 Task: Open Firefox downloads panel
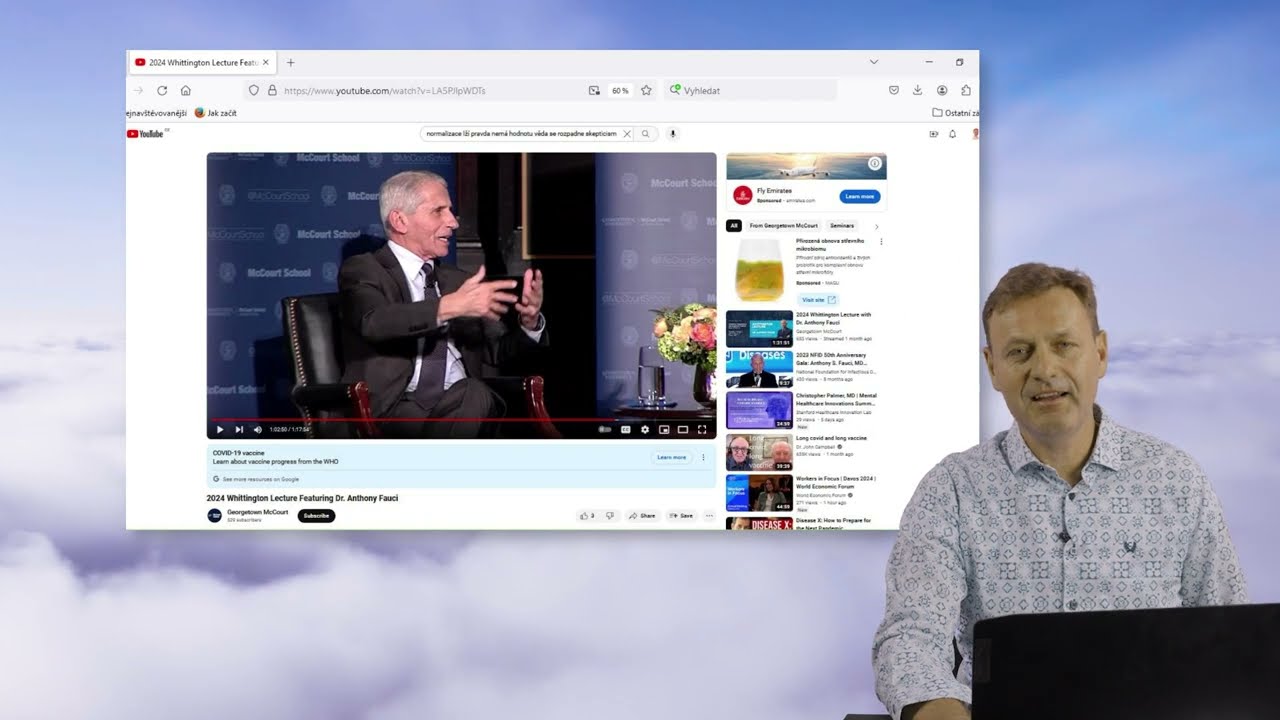pyautogui.click(x=917, y=90)
